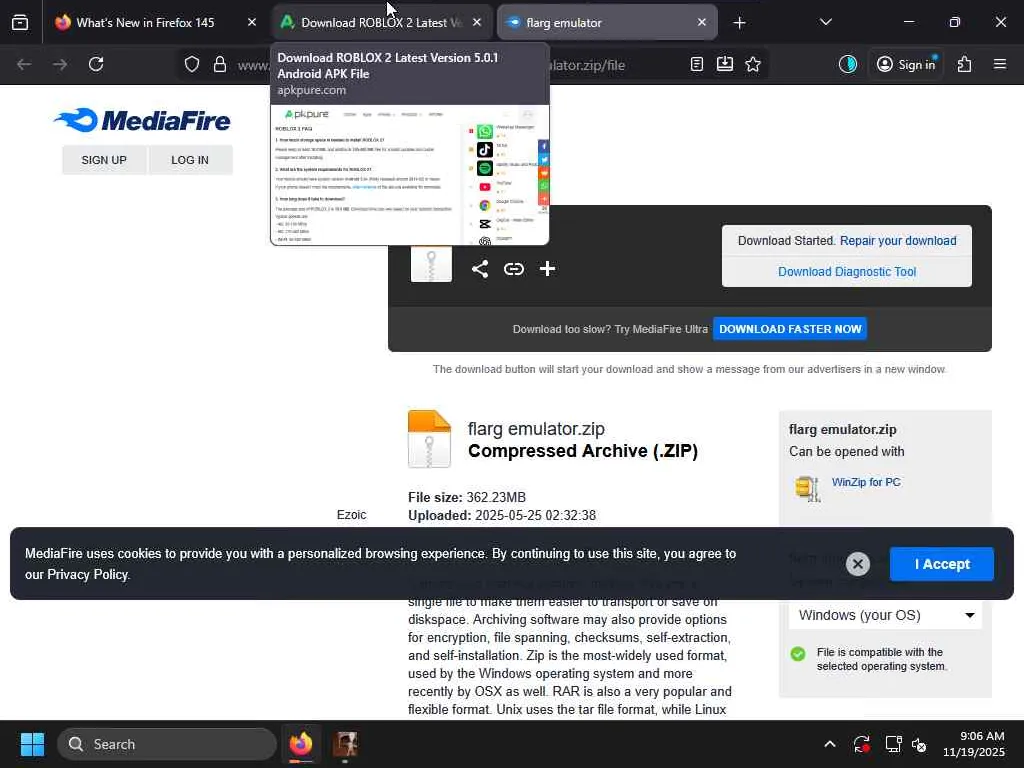Click the File size 362.23MB text
Viewport: 1024px width, 768px height.
[467, 498]
